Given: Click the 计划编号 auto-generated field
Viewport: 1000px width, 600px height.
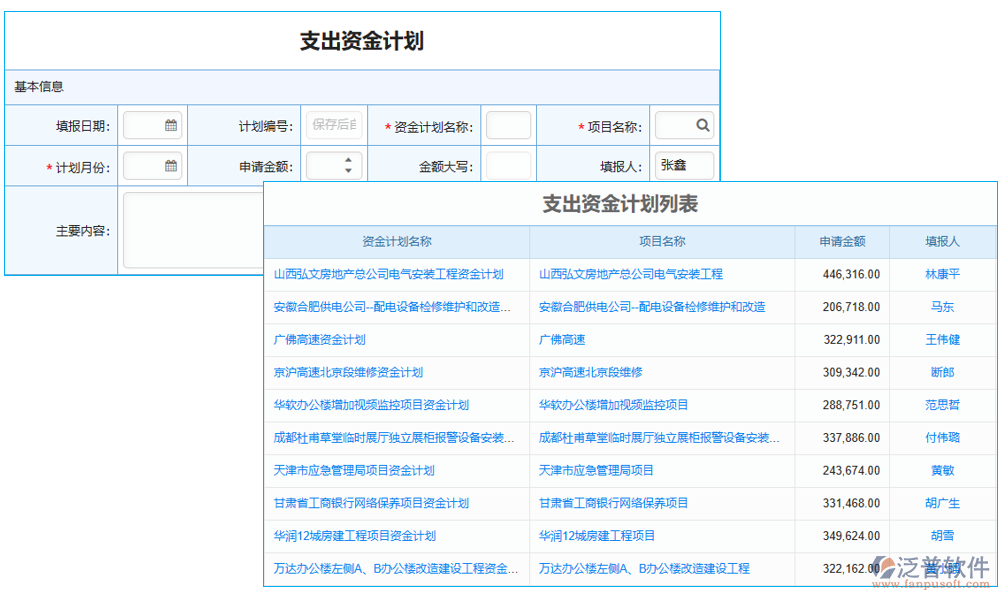Looking at the screenshot, I should coord(334,124).
